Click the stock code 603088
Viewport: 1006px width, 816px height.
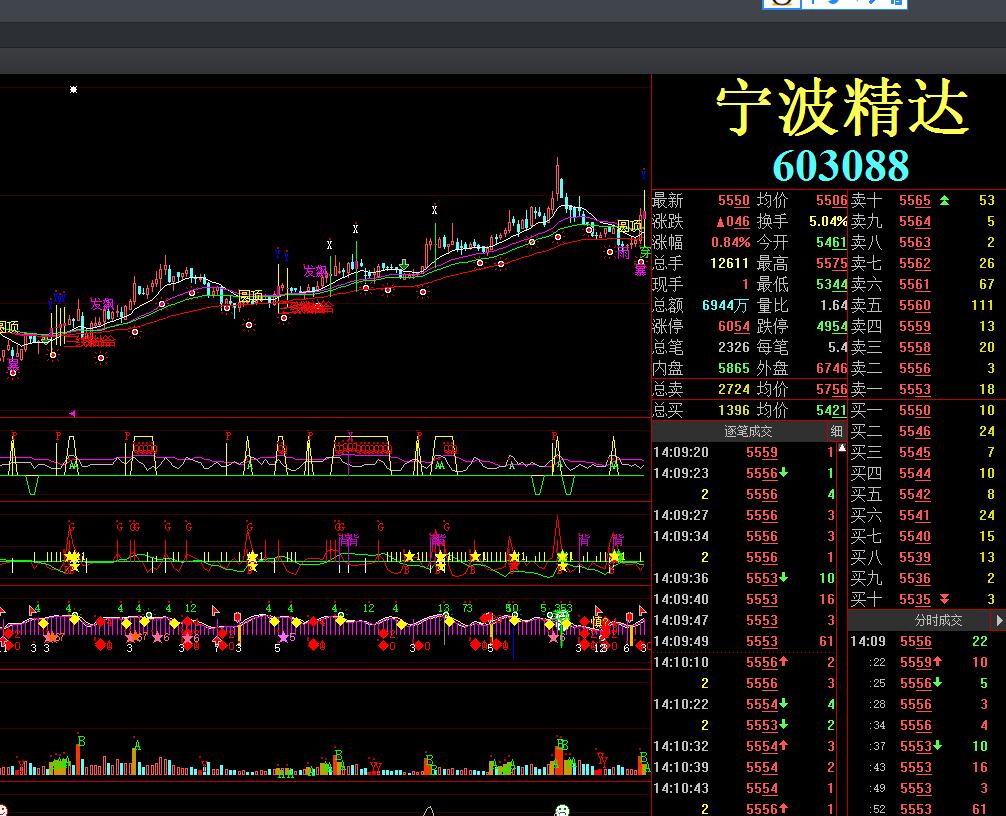tap(840, 166)
